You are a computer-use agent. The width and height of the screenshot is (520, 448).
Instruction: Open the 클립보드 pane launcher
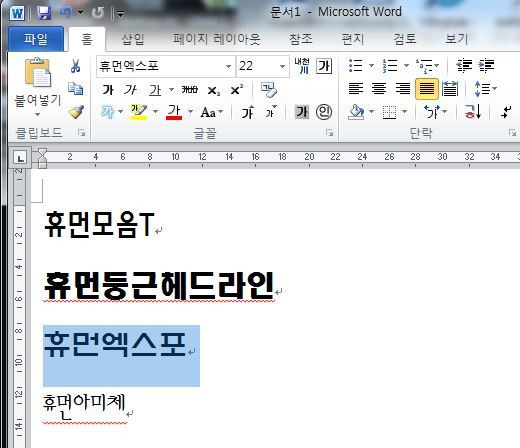(x=81, y=133)
